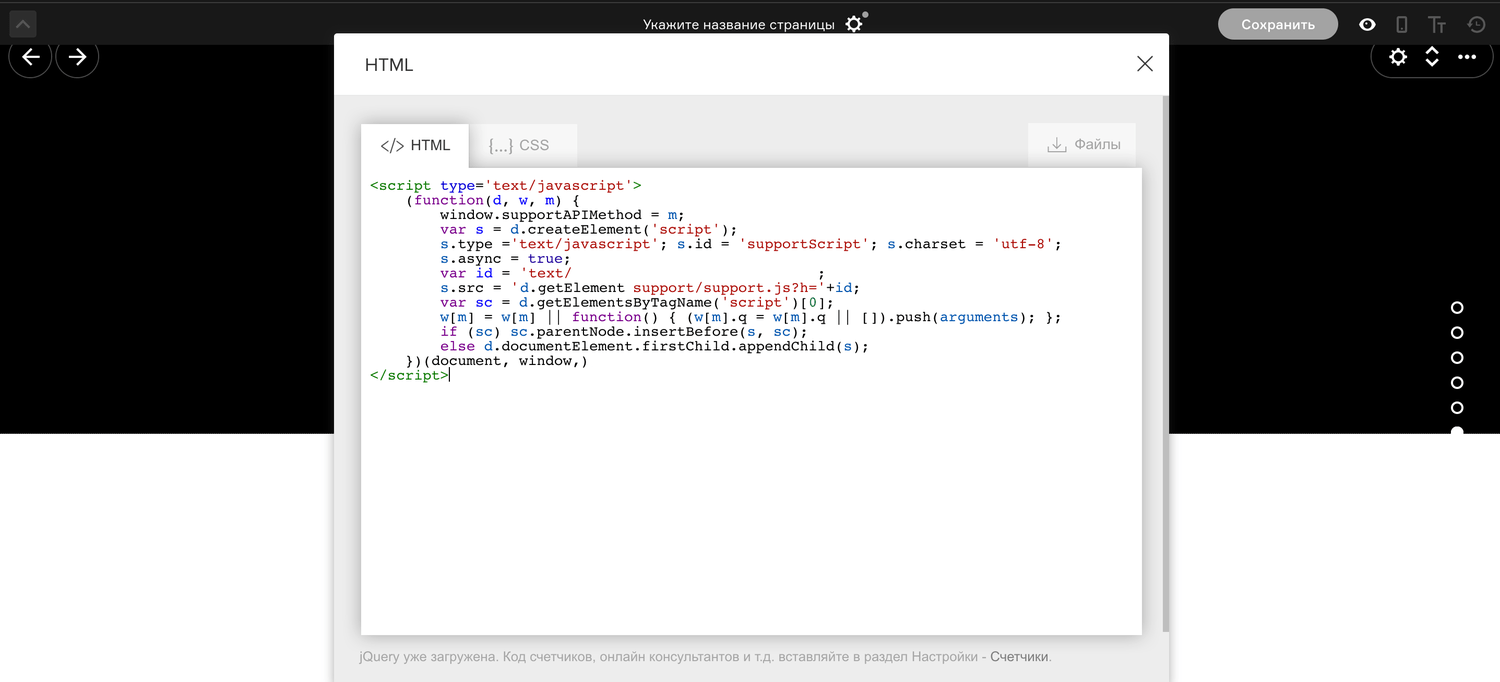Go forward with the right arrow
Viewport: 1500px width, 682px height.
77,57
